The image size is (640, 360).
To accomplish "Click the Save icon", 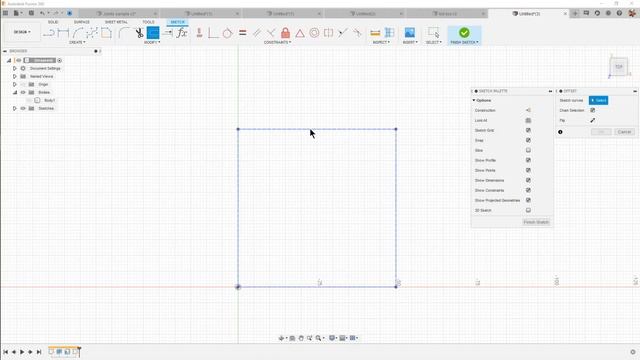I will click(x=31, y=13).
